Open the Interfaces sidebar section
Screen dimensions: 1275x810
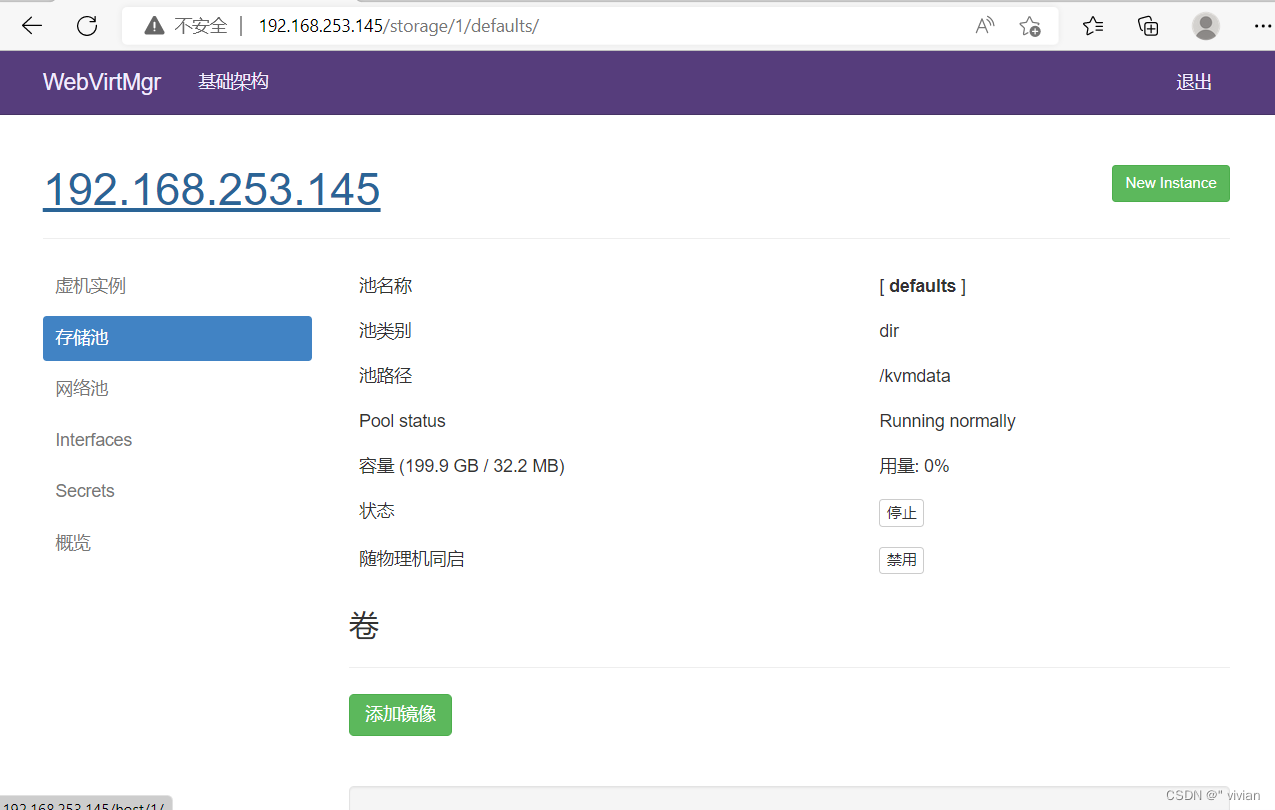[x=178, y=440]
